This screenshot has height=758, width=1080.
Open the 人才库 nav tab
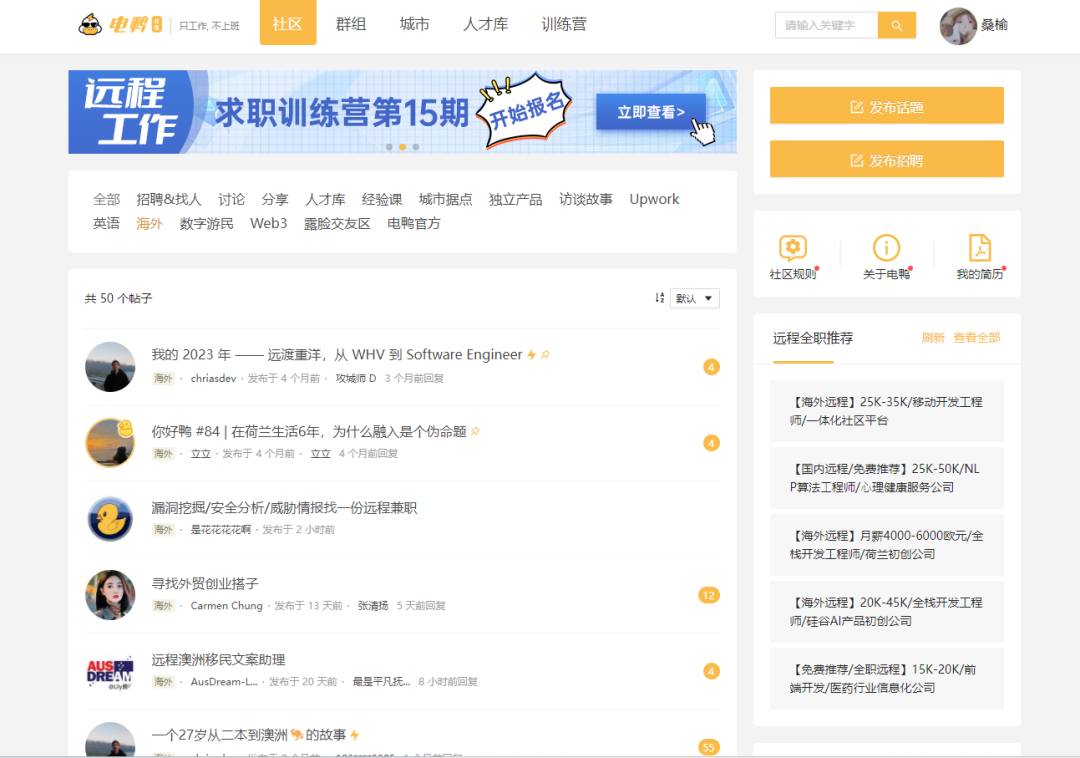click(x=486, y=24)
